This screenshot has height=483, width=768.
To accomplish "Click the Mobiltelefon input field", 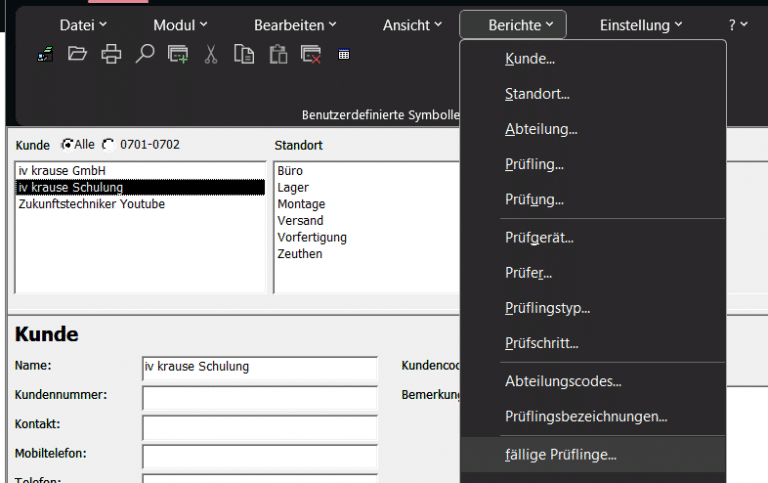I will coord(260,457).
